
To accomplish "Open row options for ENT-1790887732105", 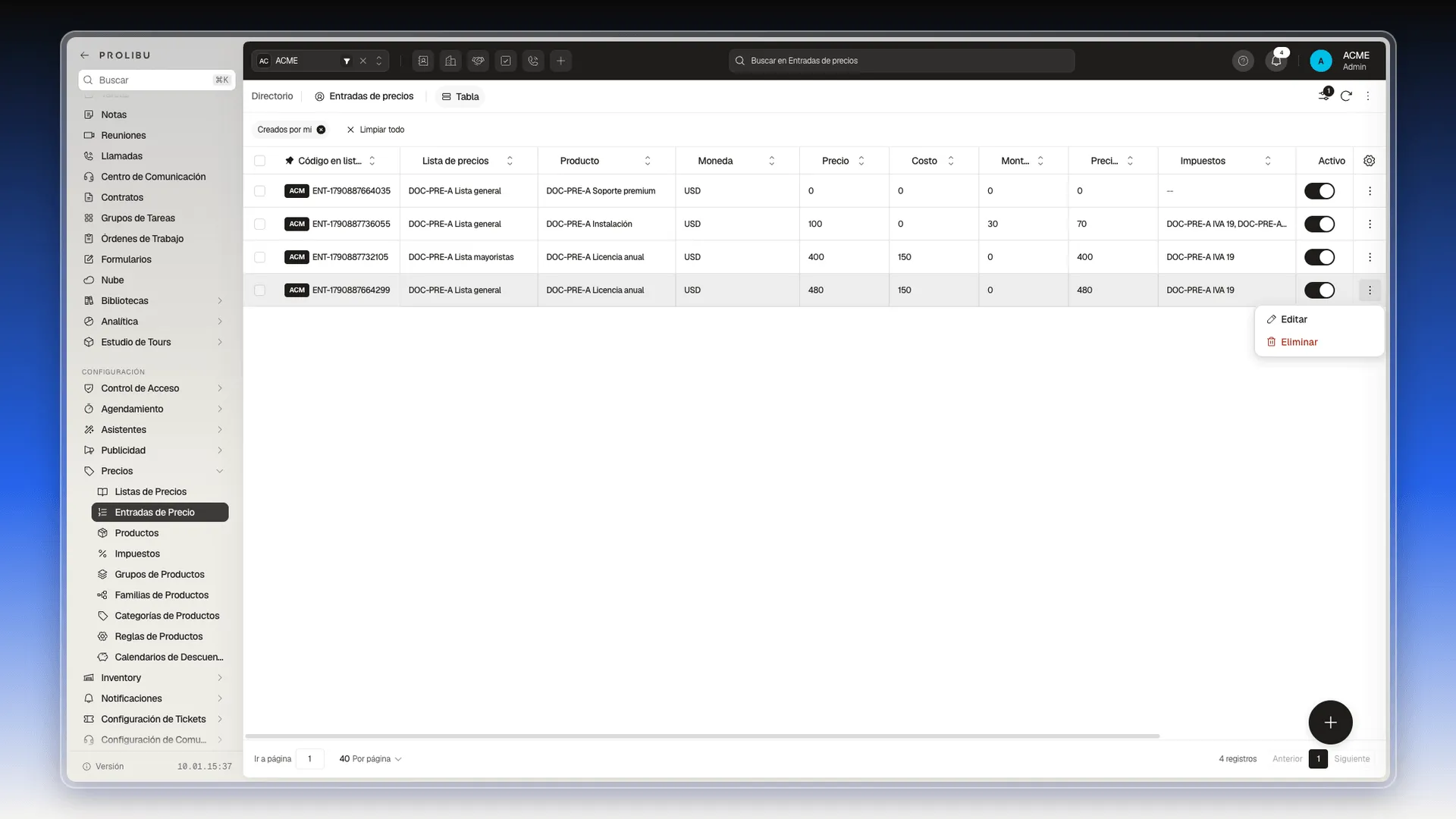I will (x=1370, y=257).
